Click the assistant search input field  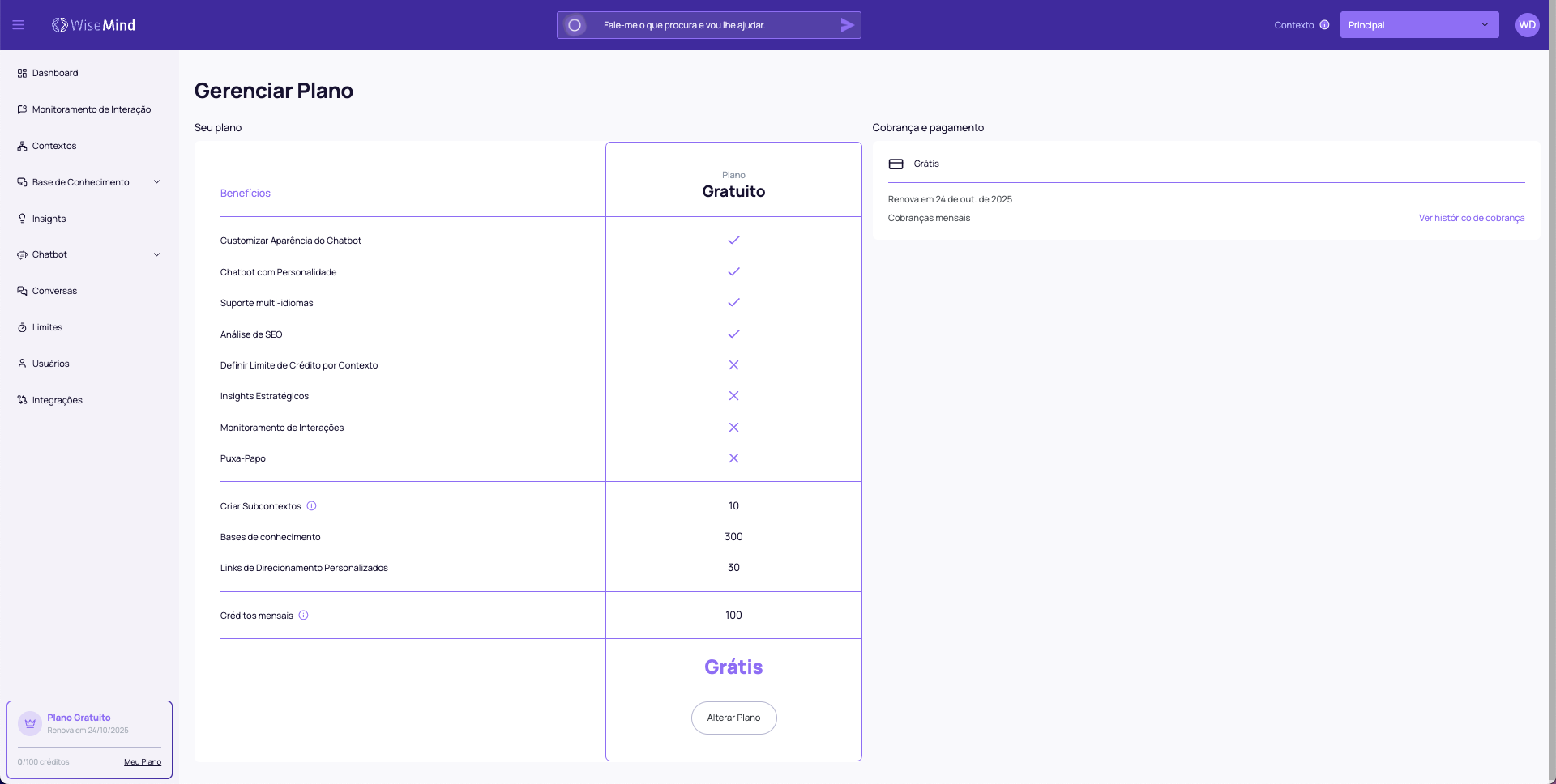tap(713, 25)
